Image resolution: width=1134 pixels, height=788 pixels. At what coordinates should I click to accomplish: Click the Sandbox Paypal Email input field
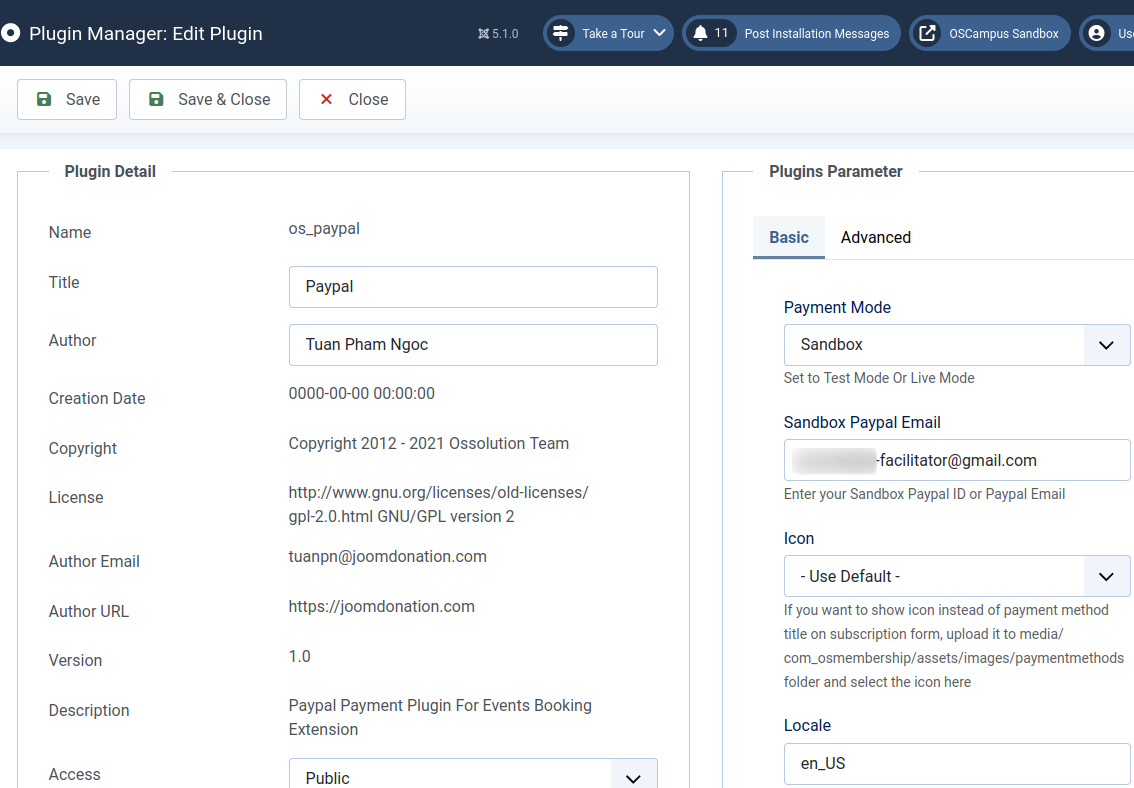tap(956, 461)
